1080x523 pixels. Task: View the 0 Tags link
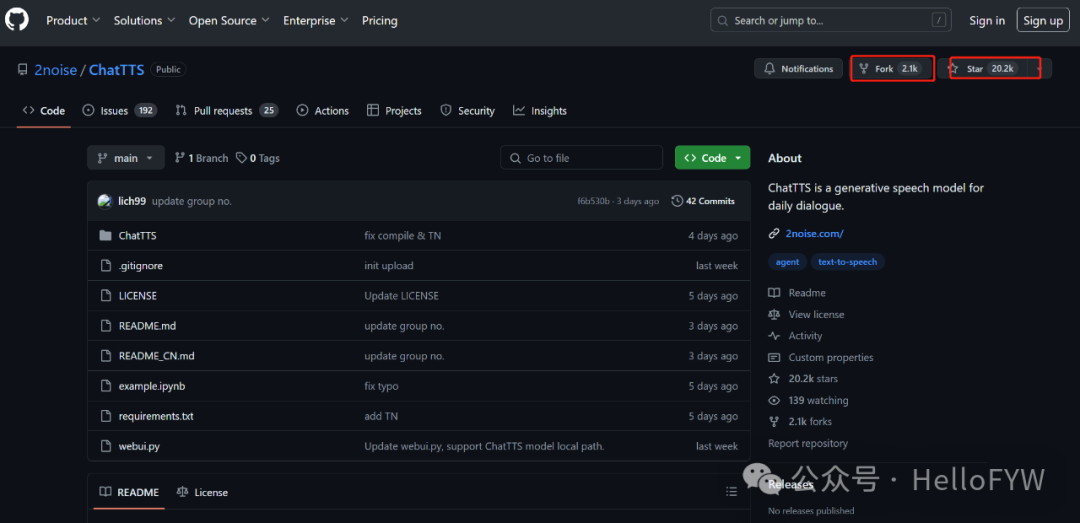258,158
